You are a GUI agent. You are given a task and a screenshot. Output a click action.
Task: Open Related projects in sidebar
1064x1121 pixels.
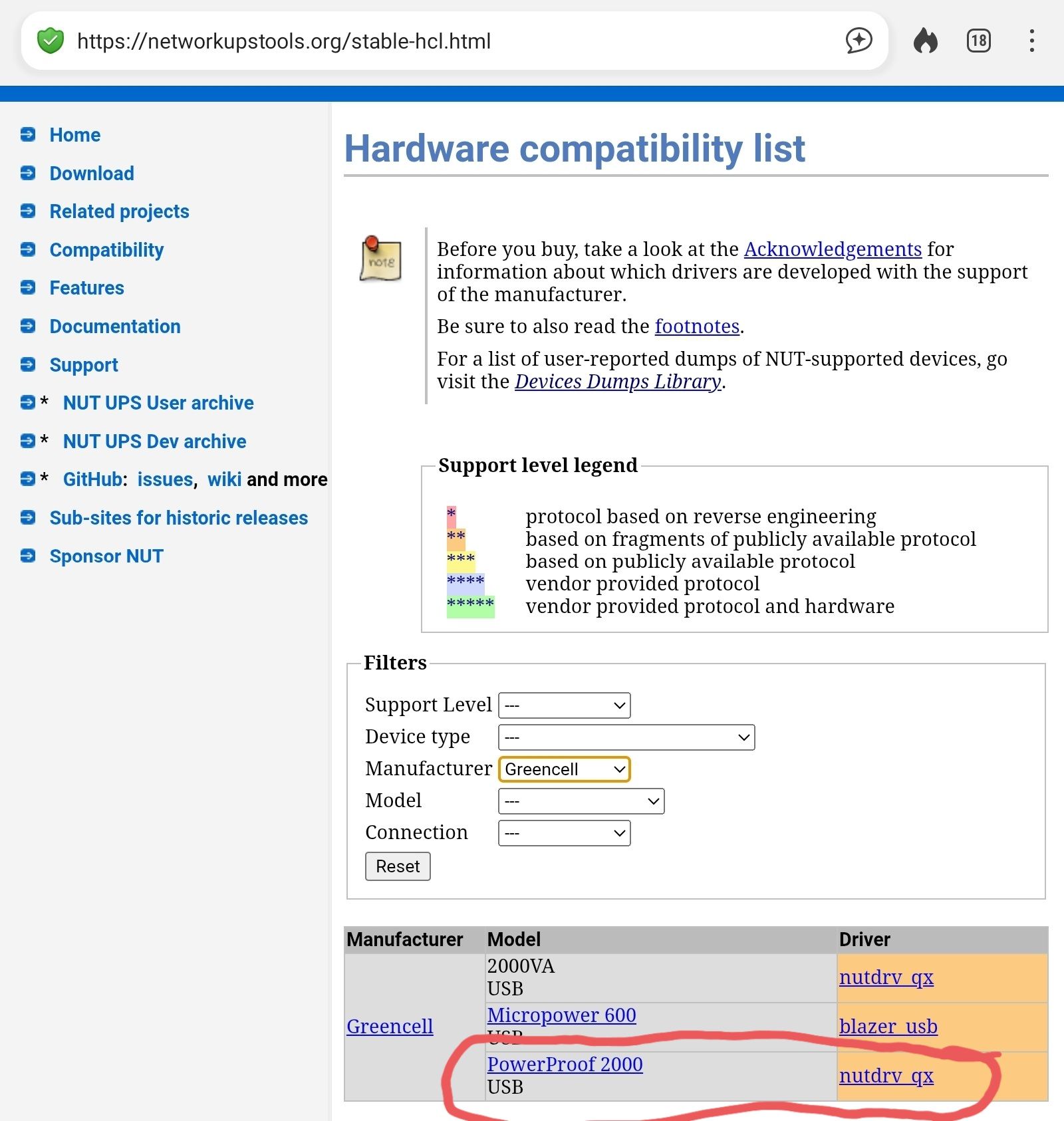pyautogui.click(x=120, y=211)
